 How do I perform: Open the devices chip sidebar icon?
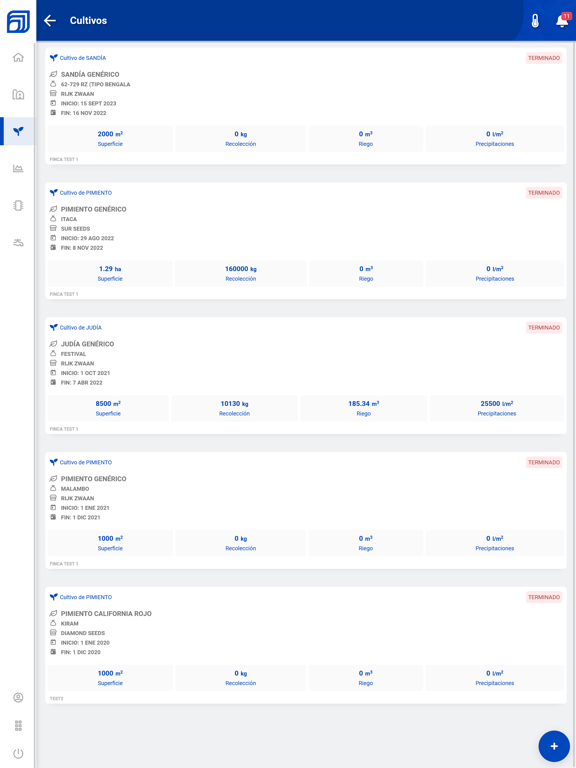18,206
